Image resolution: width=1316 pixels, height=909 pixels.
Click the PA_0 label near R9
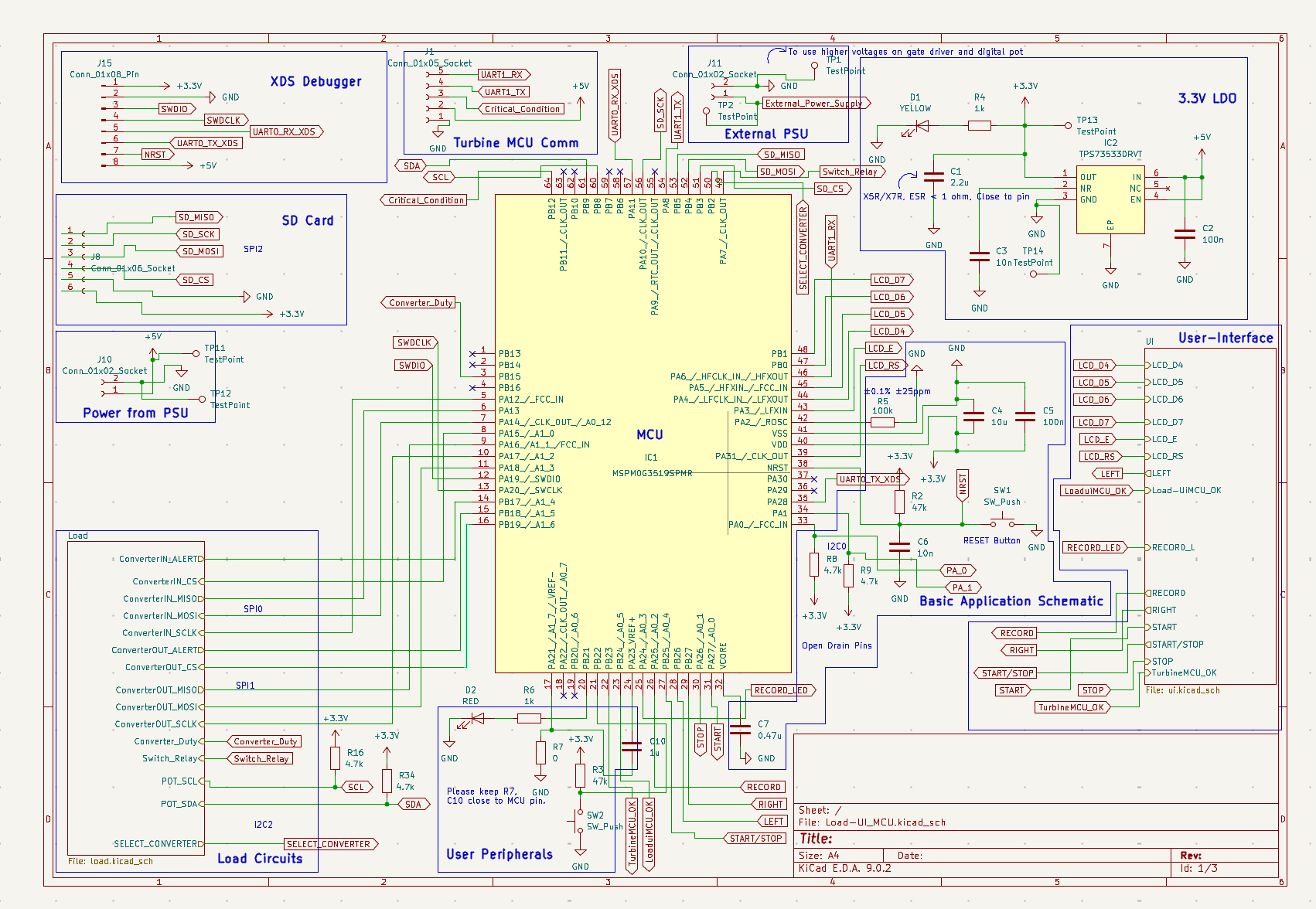pyautogui.click(x=958, y=570)
